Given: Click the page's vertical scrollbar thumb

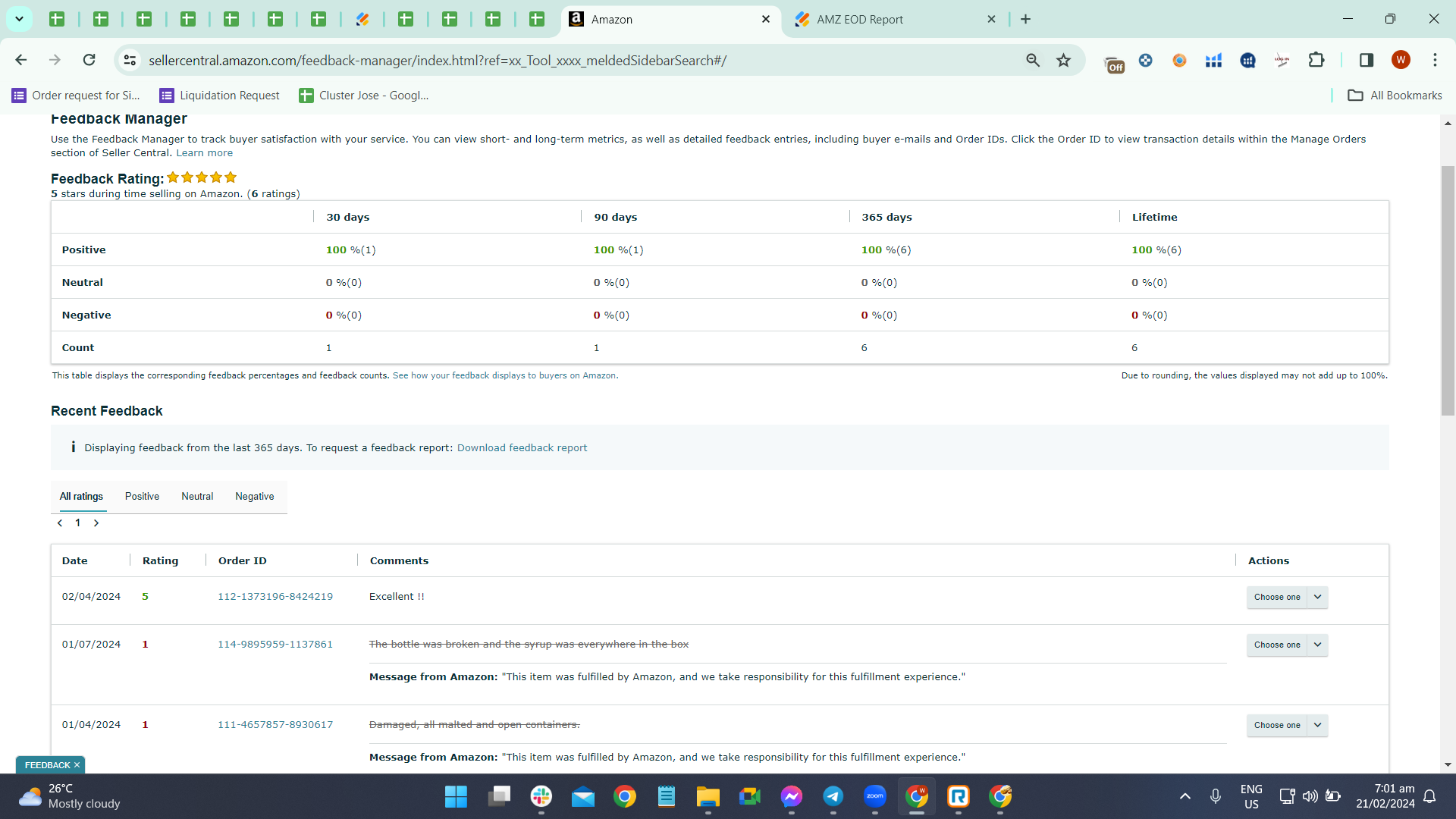Looking at the screenshot, I should 1448,290.
